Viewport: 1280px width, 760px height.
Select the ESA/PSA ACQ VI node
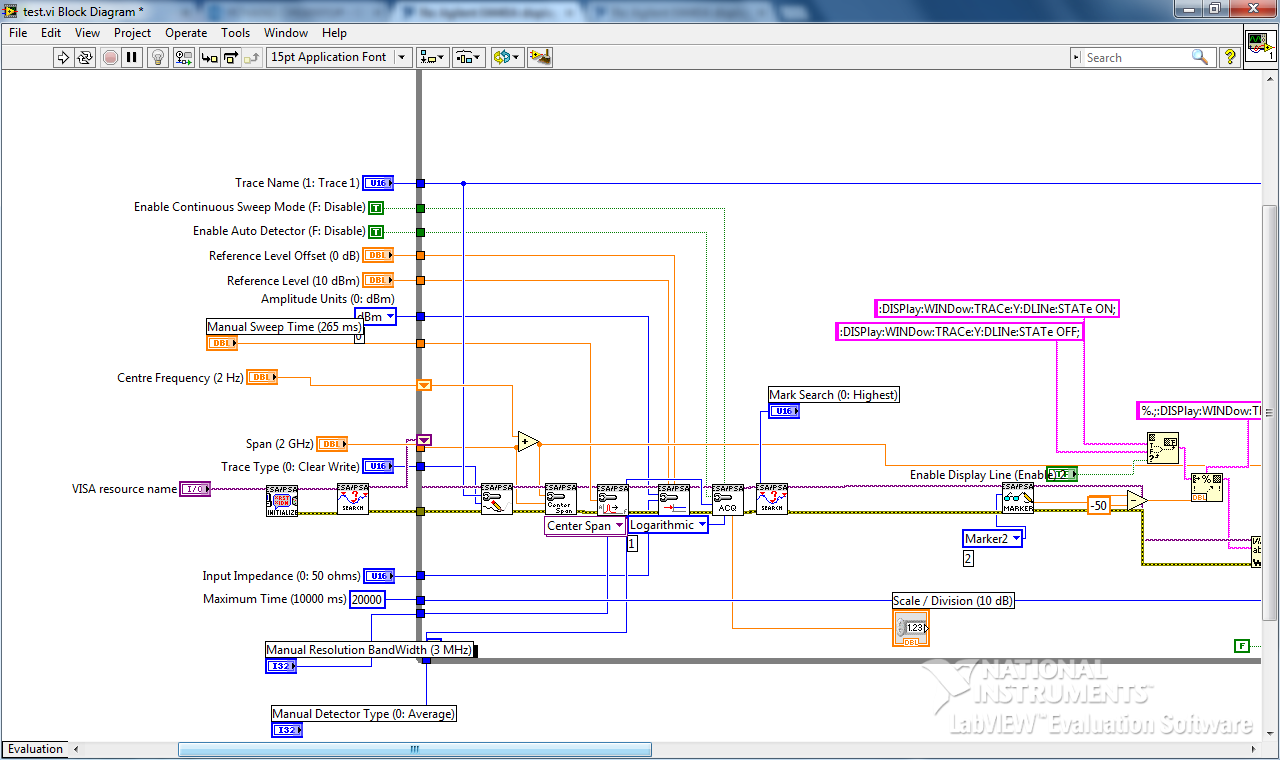728,499
